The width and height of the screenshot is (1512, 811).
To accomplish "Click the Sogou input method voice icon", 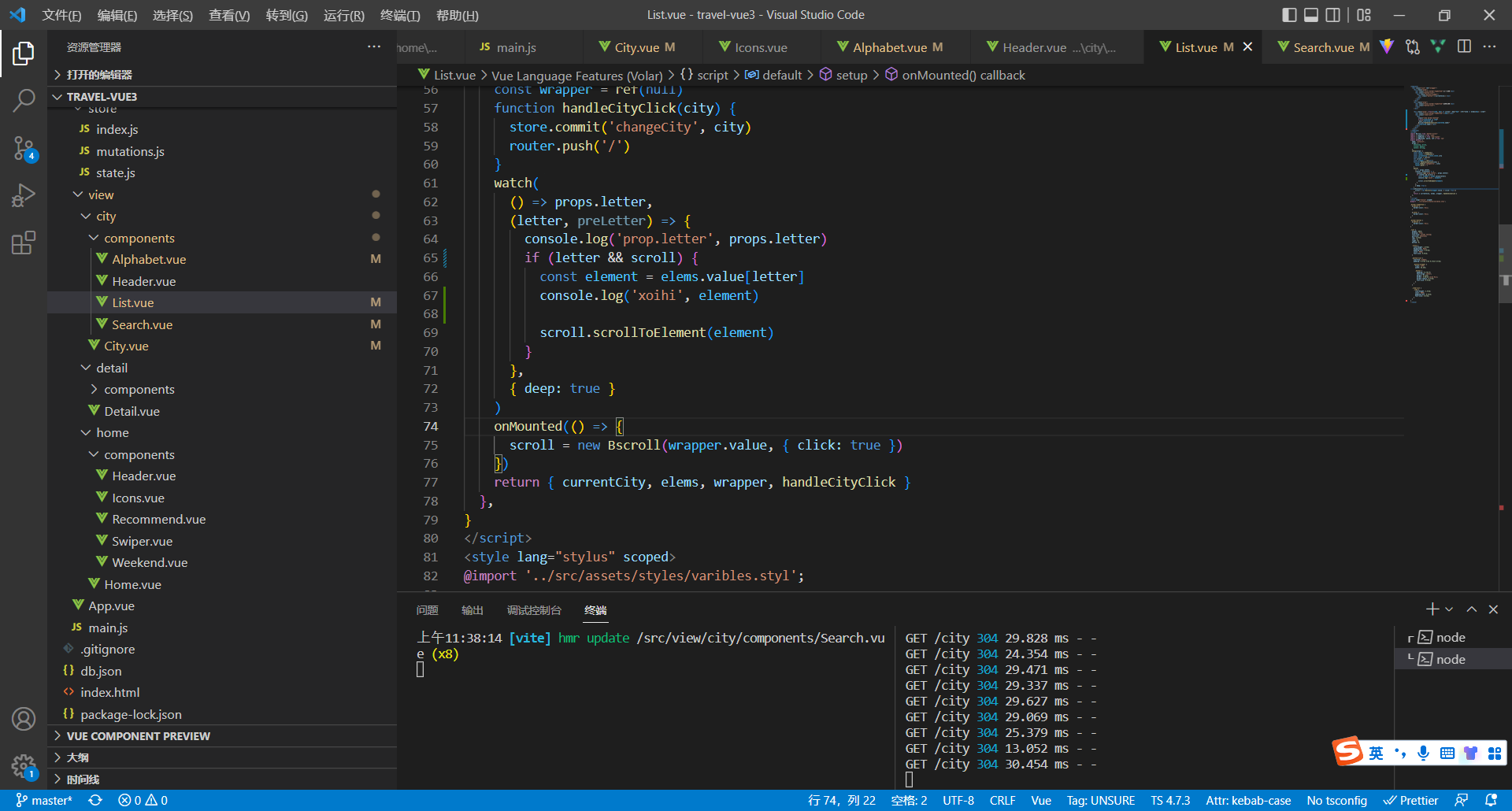I will [1423, 753].
